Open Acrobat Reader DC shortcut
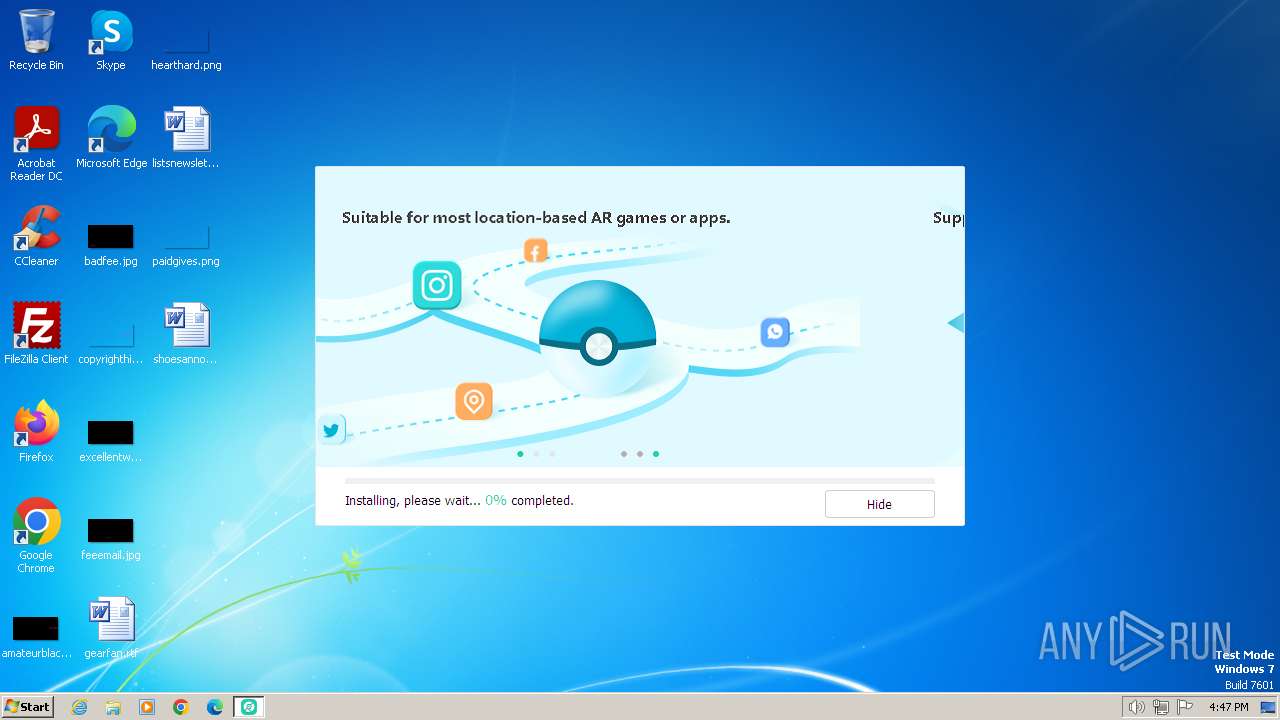1280x720 pixels. point(36,144)
